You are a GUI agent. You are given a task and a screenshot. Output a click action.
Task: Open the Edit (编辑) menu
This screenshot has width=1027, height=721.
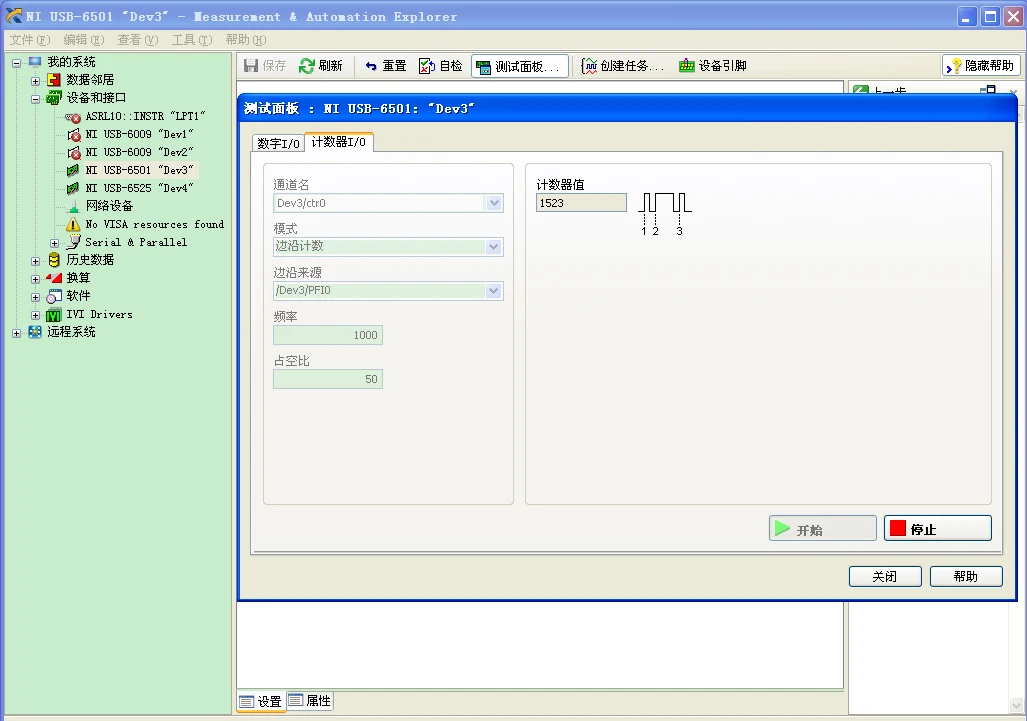84,40
